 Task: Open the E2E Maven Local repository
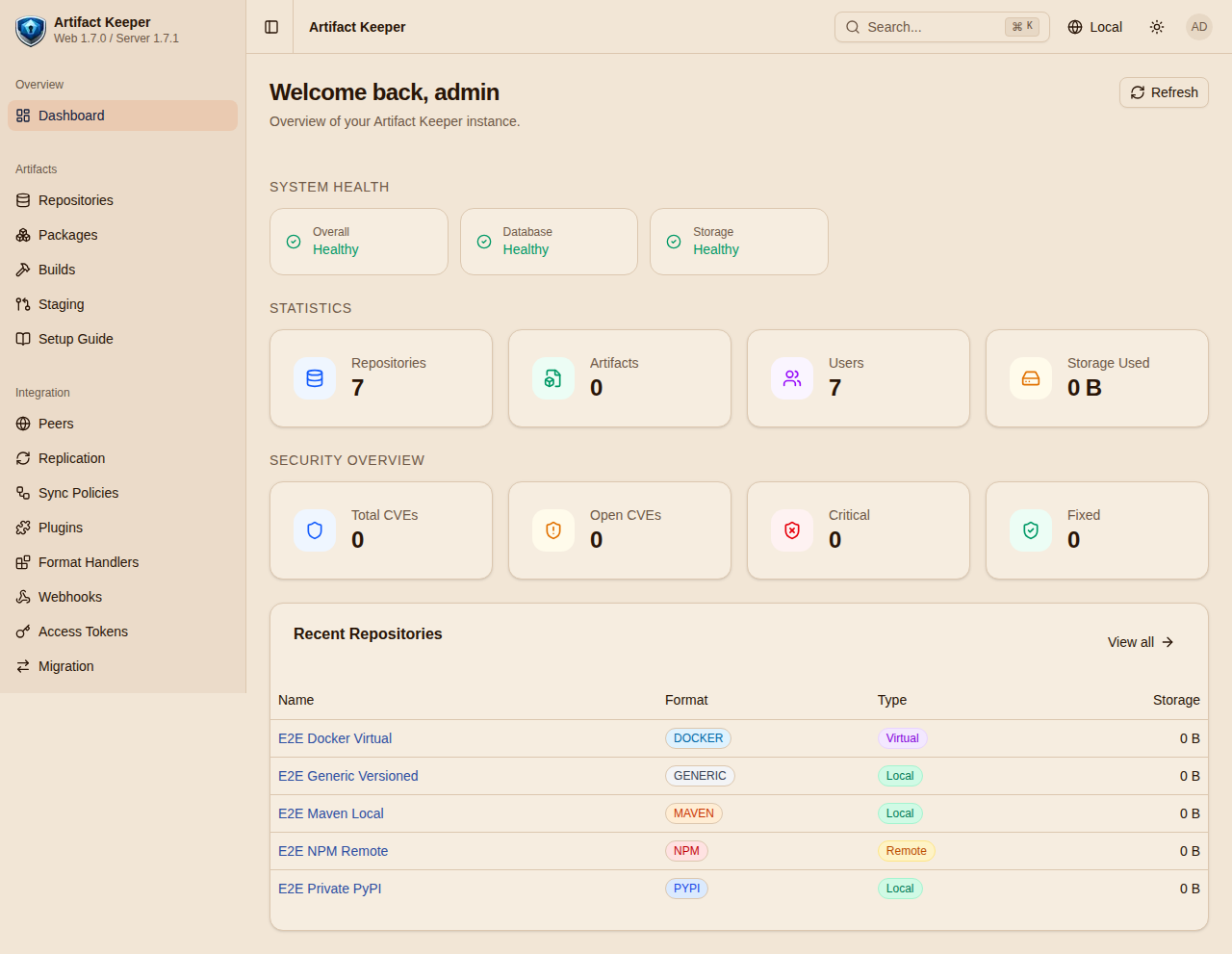[x=331, y=813]
